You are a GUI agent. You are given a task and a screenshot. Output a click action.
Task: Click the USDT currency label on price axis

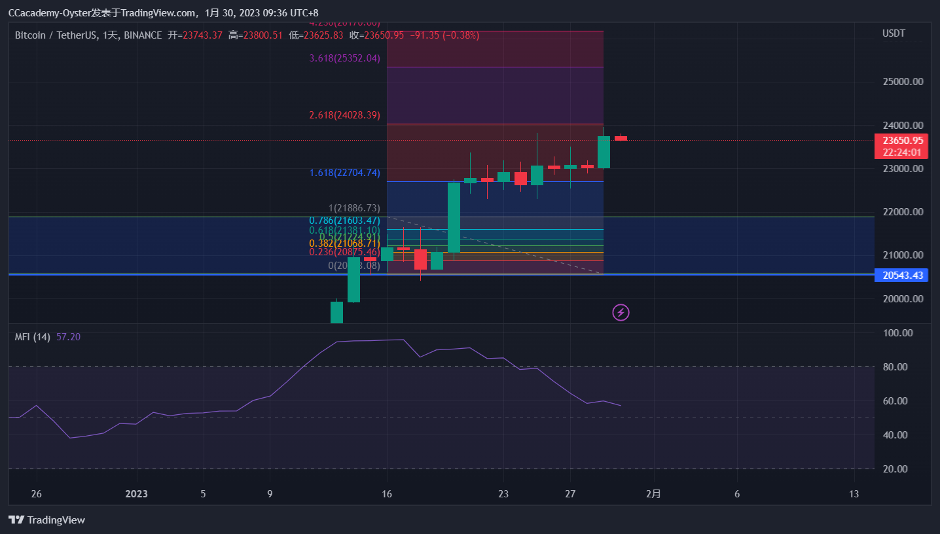tap(893, 34)
